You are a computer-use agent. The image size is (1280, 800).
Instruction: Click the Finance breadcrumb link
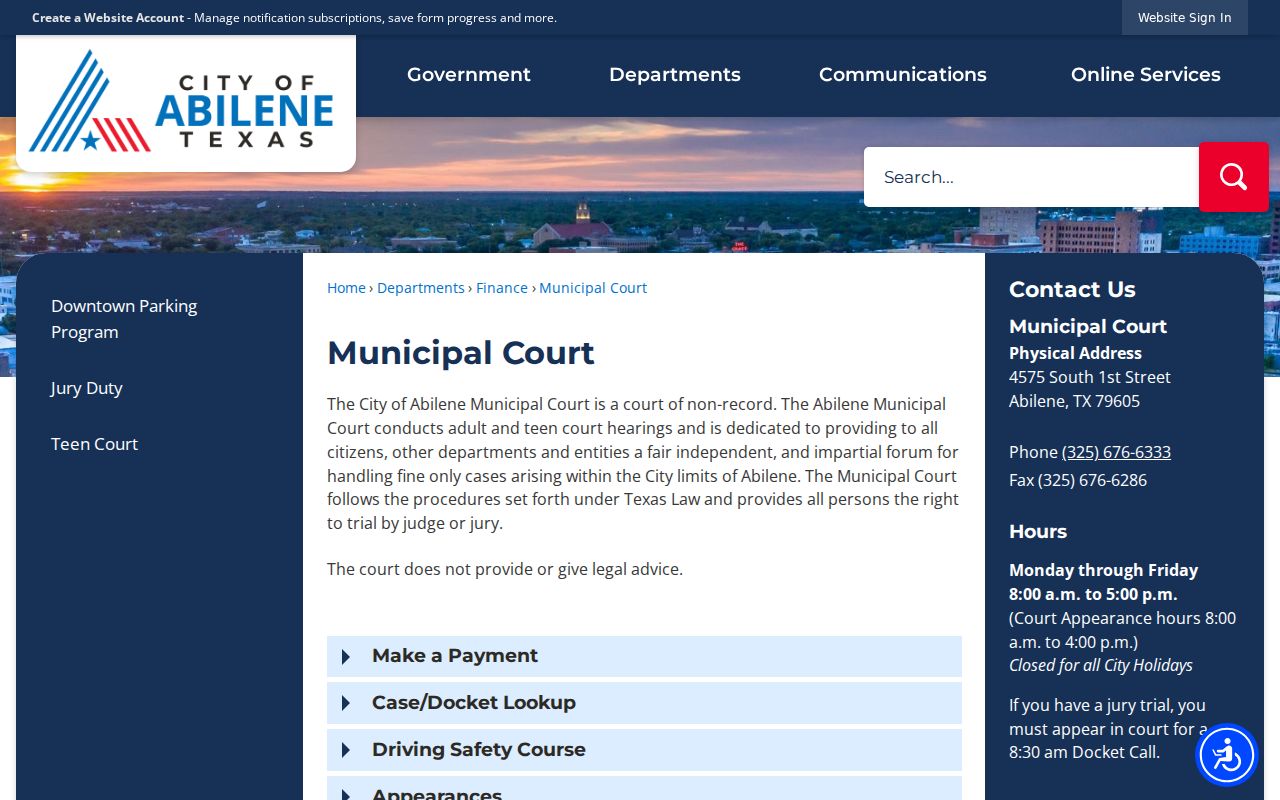pos(502,288)
